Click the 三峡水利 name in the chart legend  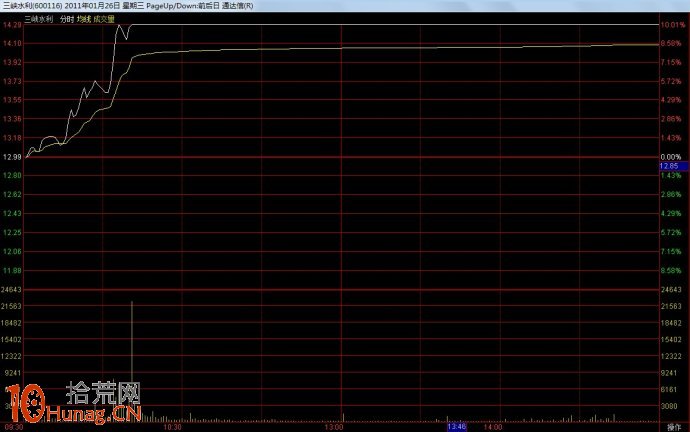coord(39,19)
